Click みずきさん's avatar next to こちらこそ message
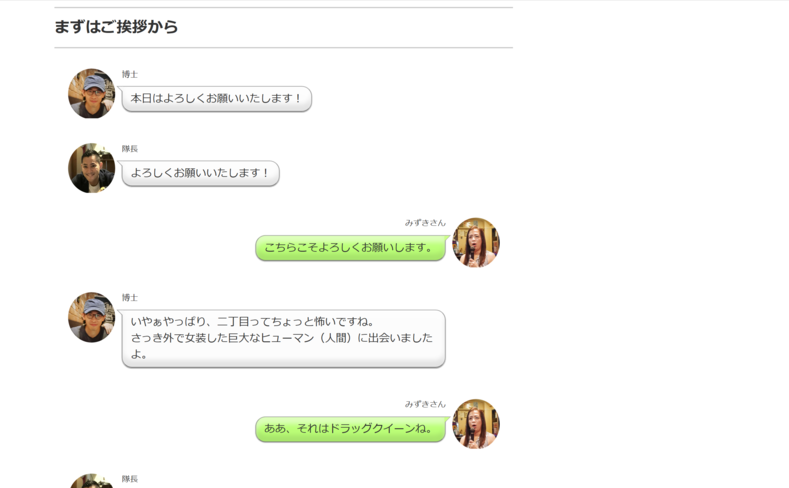Viewport: 789px width, 488px height. tap(475, 243)
